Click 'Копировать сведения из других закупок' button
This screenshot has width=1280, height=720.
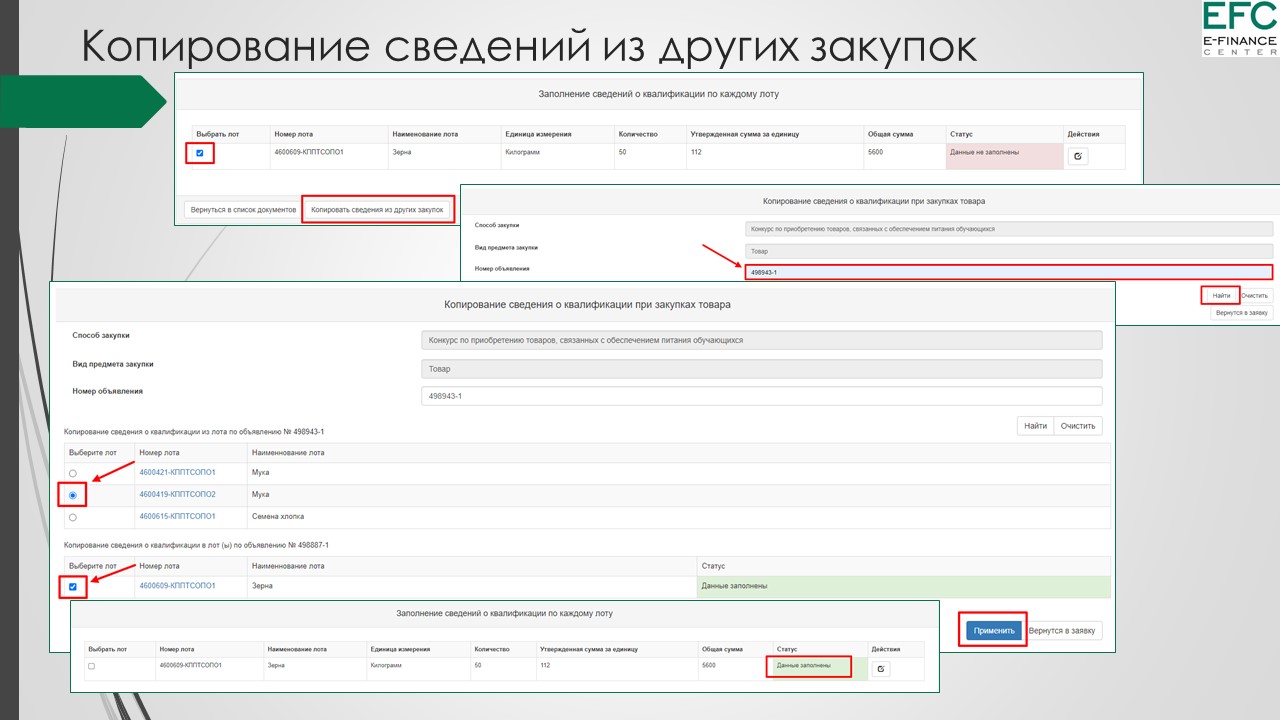(x=377, y=210)
